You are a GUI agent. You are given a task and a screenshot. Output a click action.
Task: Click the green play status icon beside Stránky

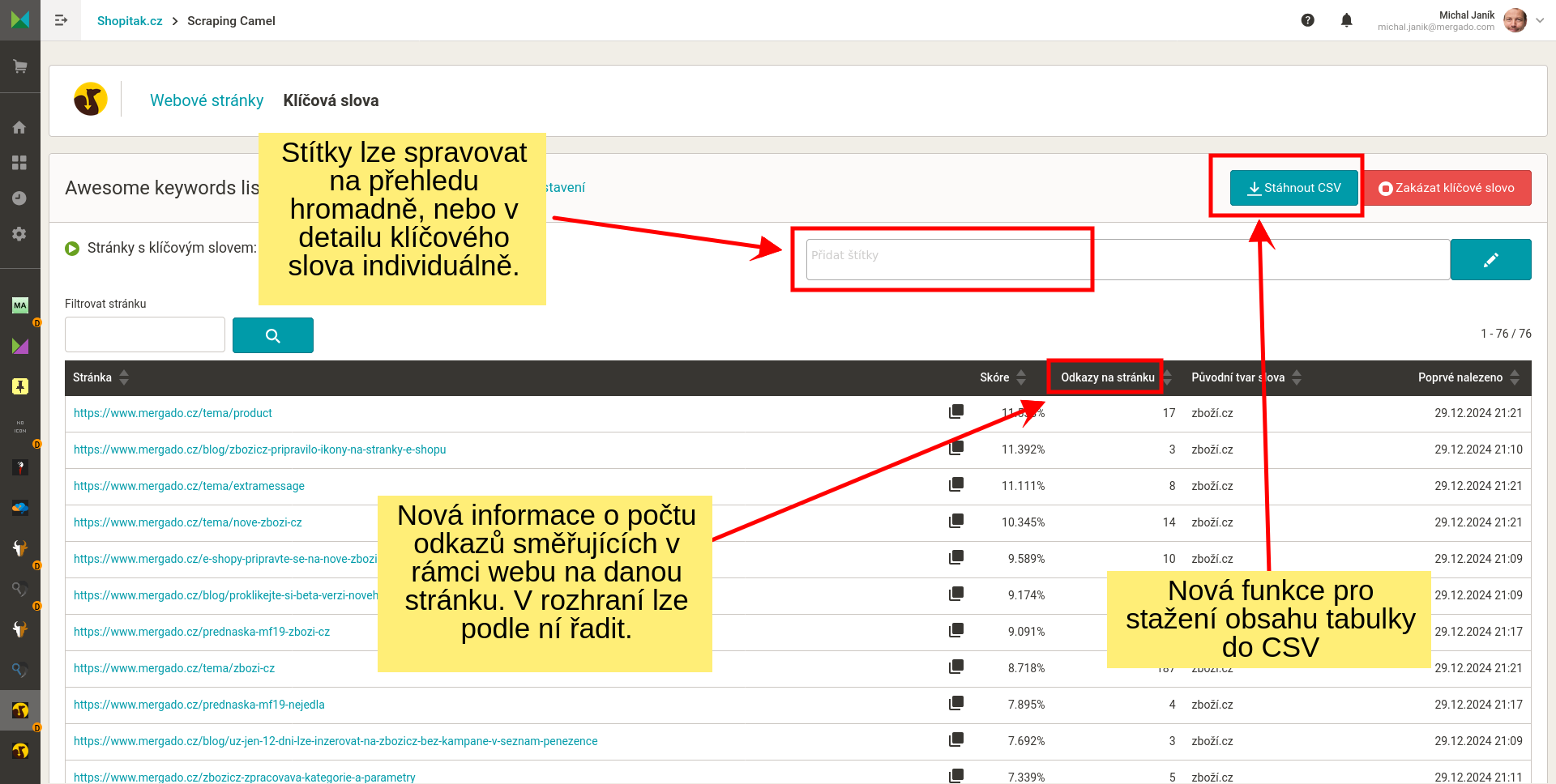(72, 249)
